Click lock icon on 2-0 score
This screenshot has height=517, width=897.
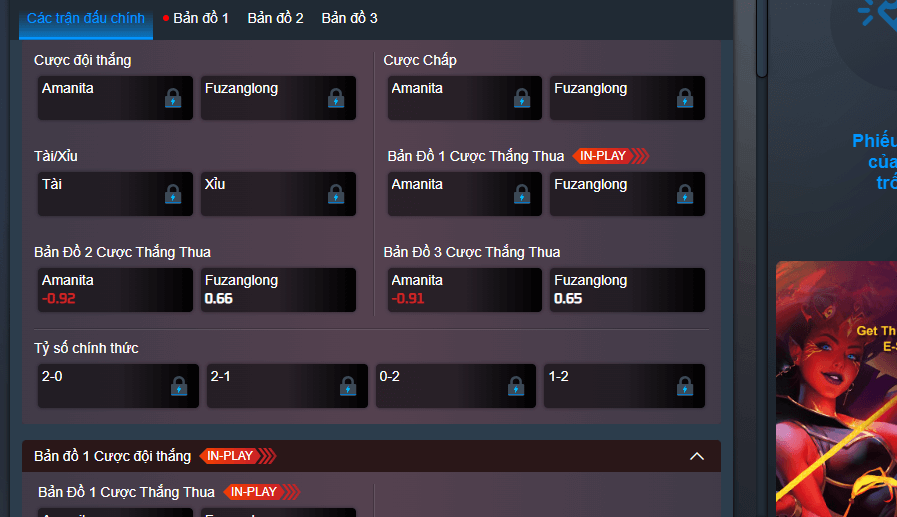[179, 386]
